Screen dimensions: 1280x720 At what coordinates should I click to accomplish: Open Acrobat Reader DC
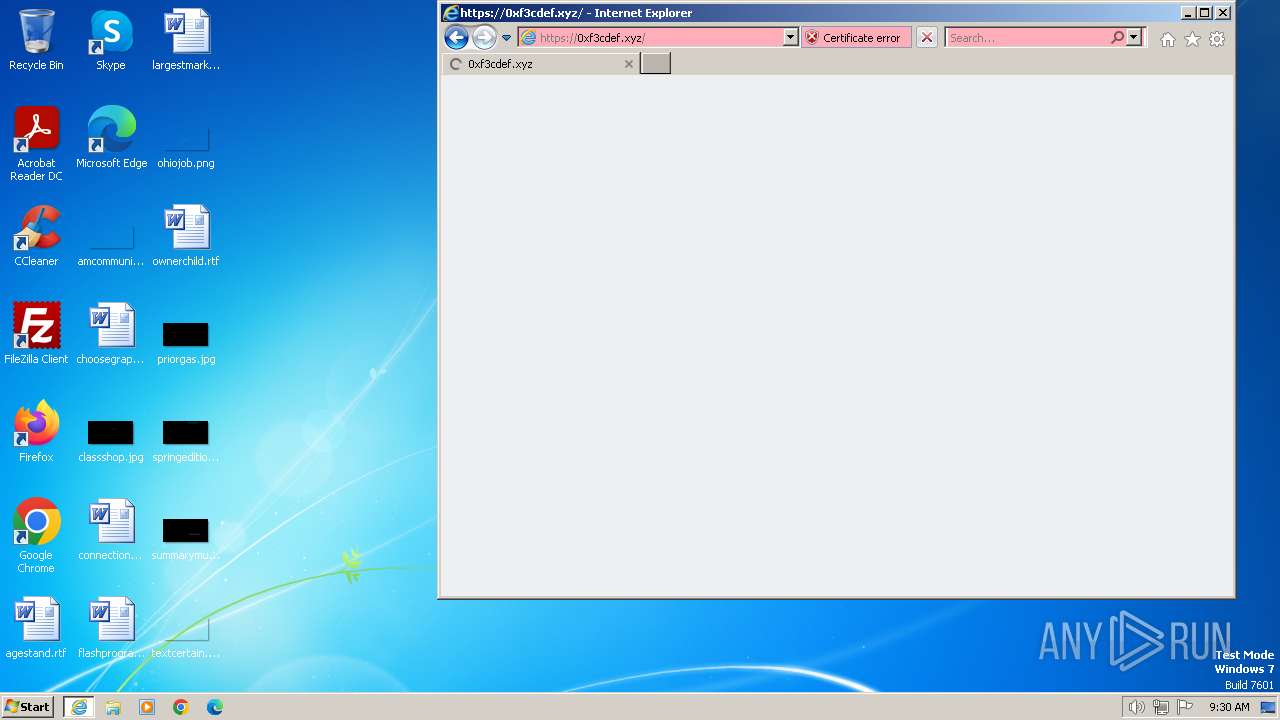pos(36,144)
